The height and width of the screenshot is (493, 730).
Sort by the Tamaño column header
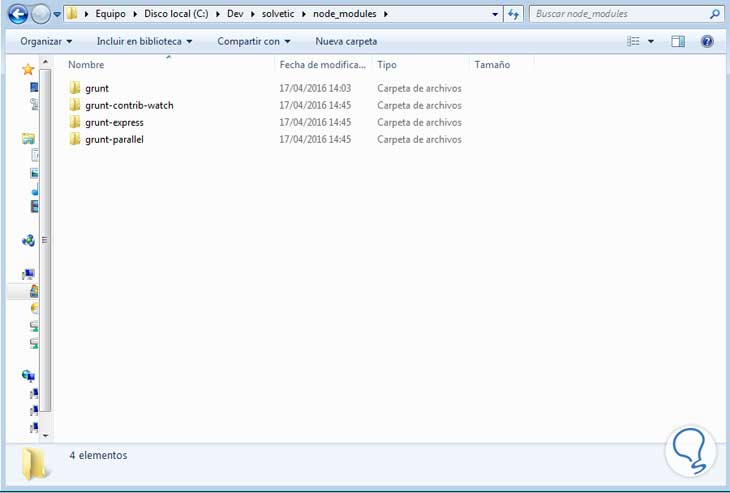(500, 65)
